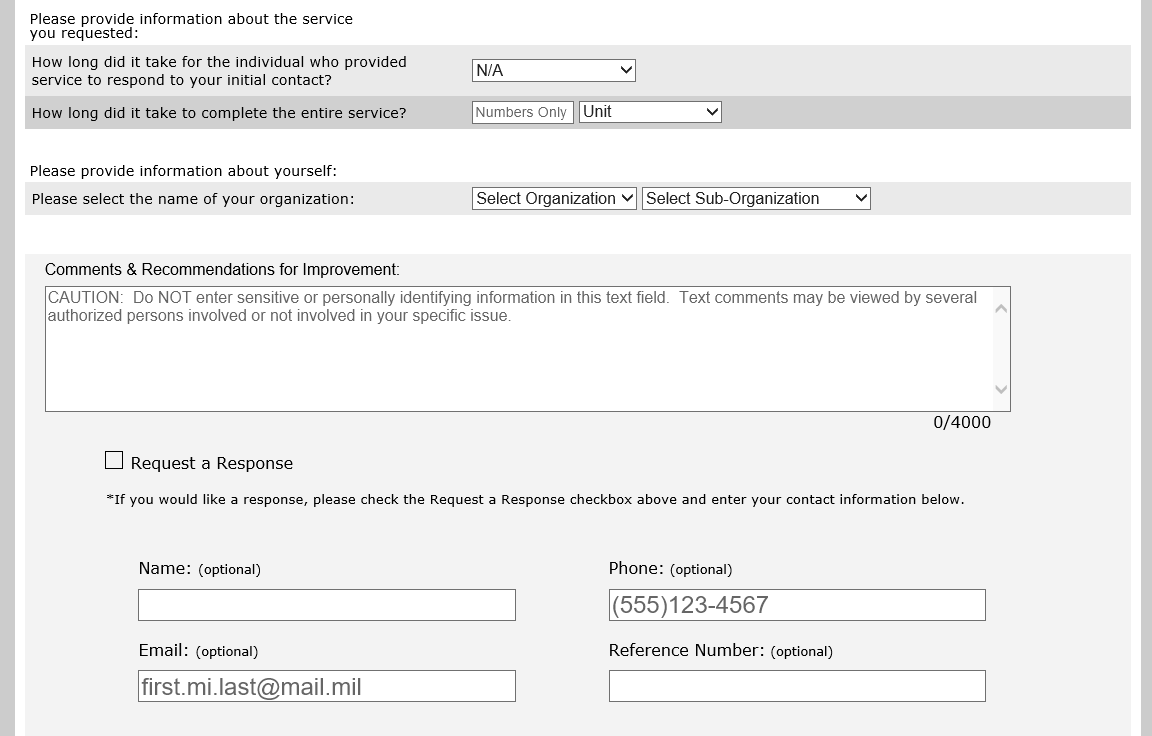The image size is (1152, 736).
Task: Click the Phone number input field
Action: pos(797,605)
